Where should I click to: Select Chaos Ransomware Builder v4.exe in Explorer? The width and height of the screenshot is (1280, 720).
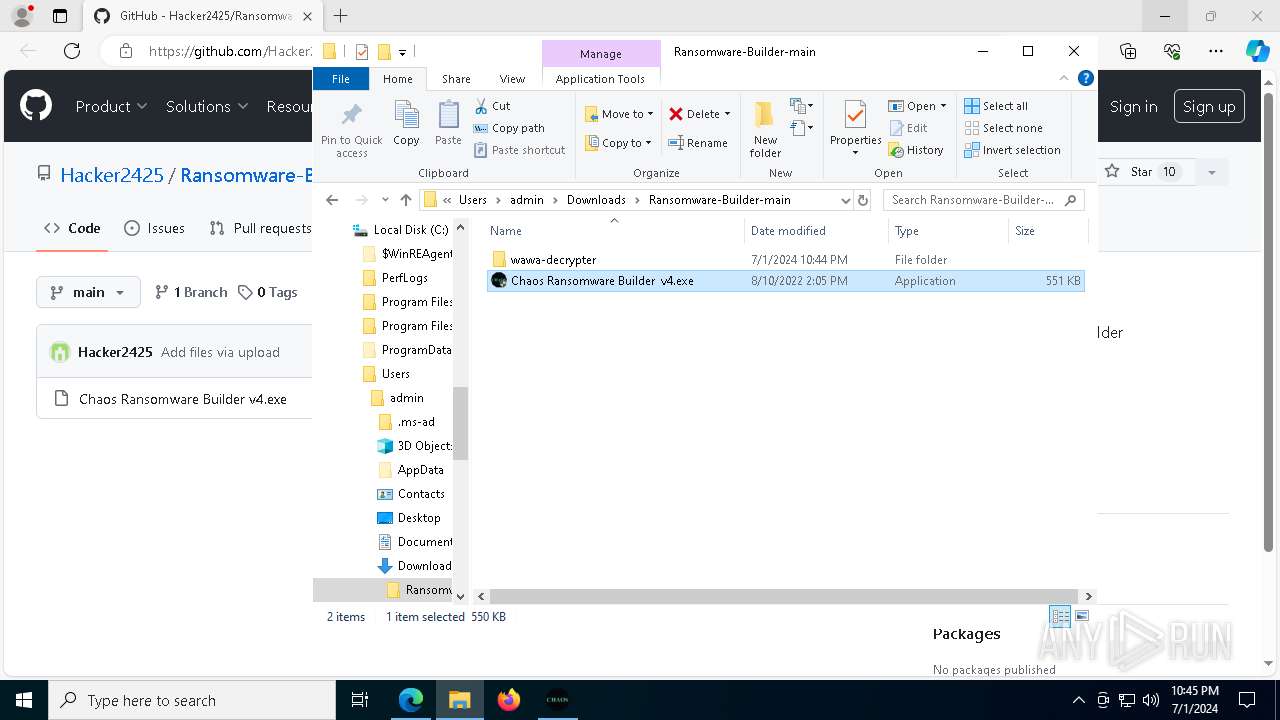coord(785,281)
